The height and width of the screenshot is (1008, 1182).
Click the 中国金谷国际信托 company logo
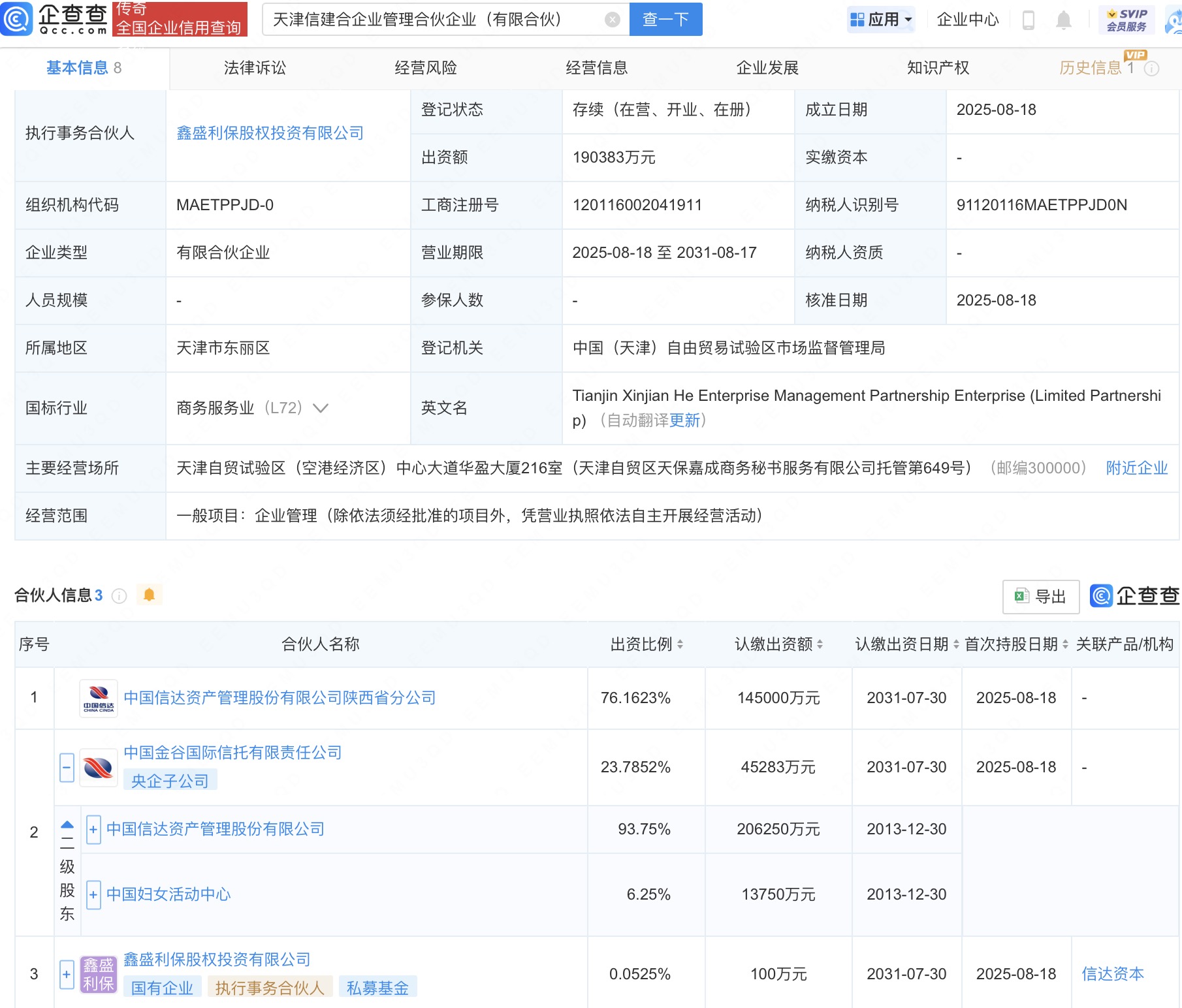click(x=99, y=767)
